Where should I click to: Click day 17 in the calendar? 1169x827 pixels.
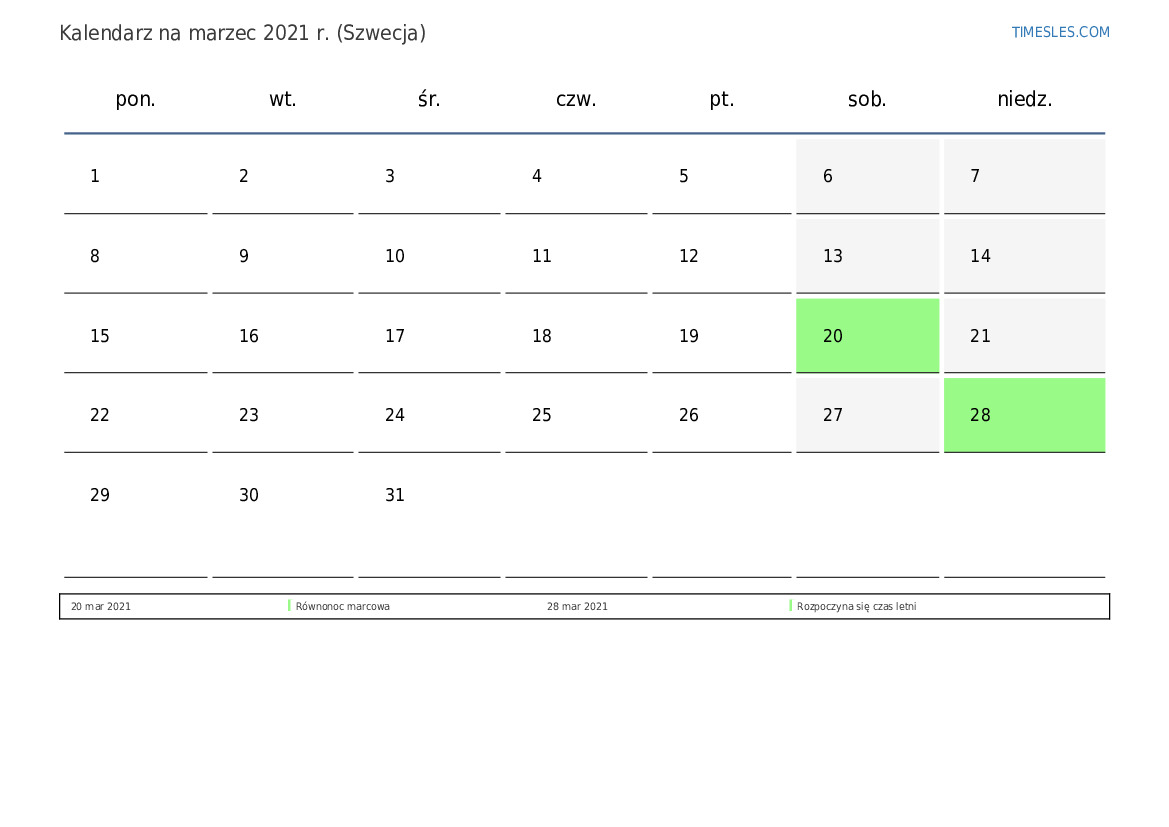429,336
